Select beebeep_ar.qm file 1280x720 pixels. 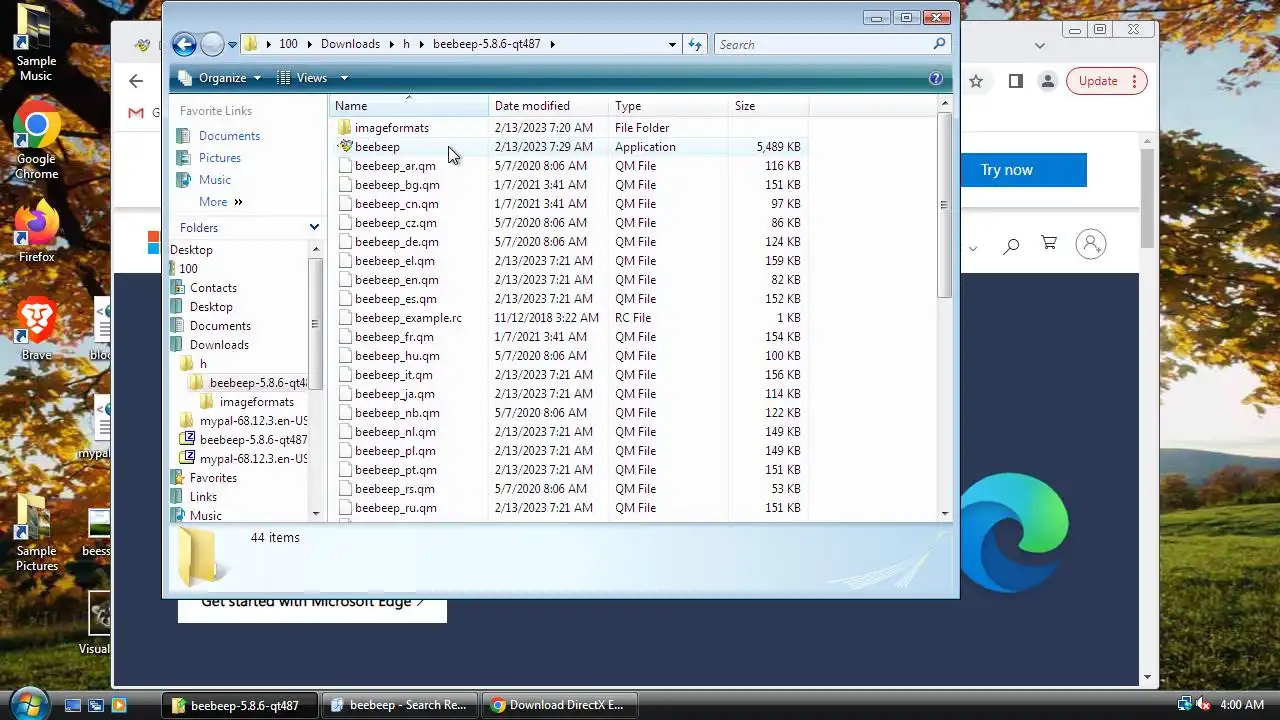(x=395, y=166)
